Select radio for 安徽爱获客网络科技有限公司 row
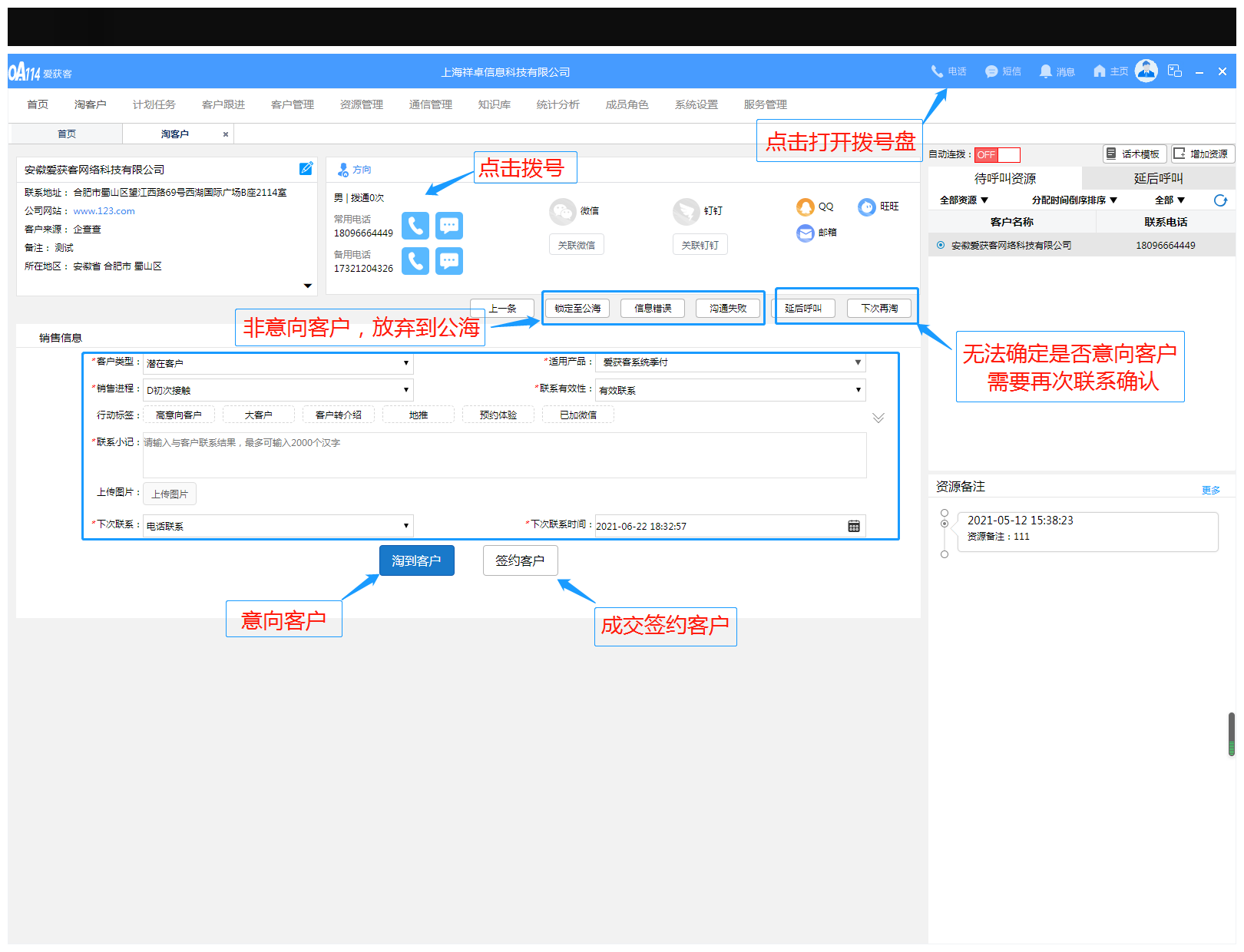 [941, 246]
